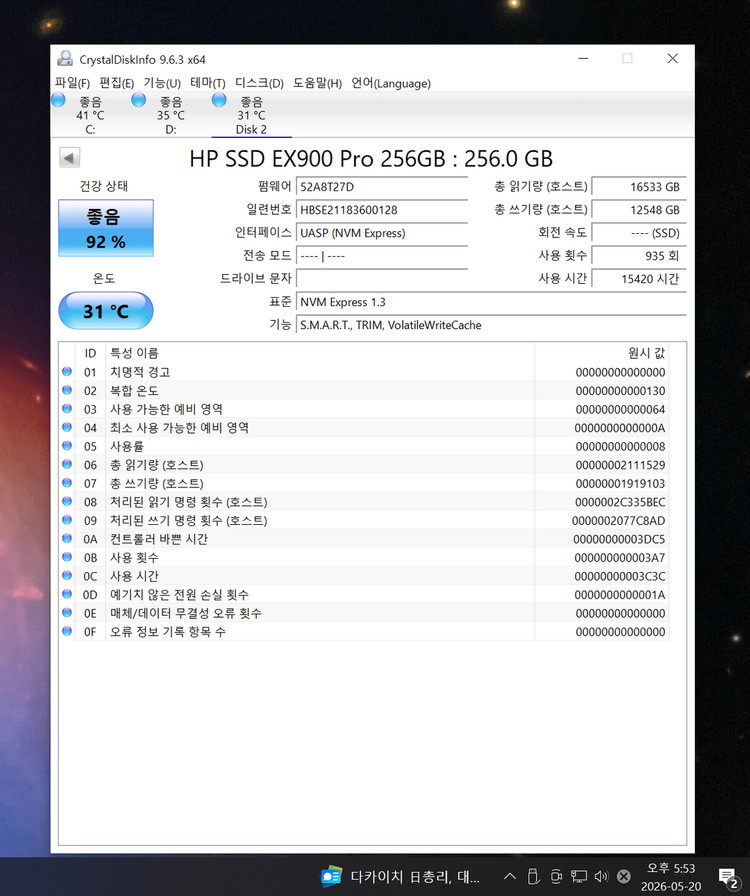The image size is (750, 896).
Task: Switch to the D: 35 °C disk tab
Action: (x=171, y=115)
